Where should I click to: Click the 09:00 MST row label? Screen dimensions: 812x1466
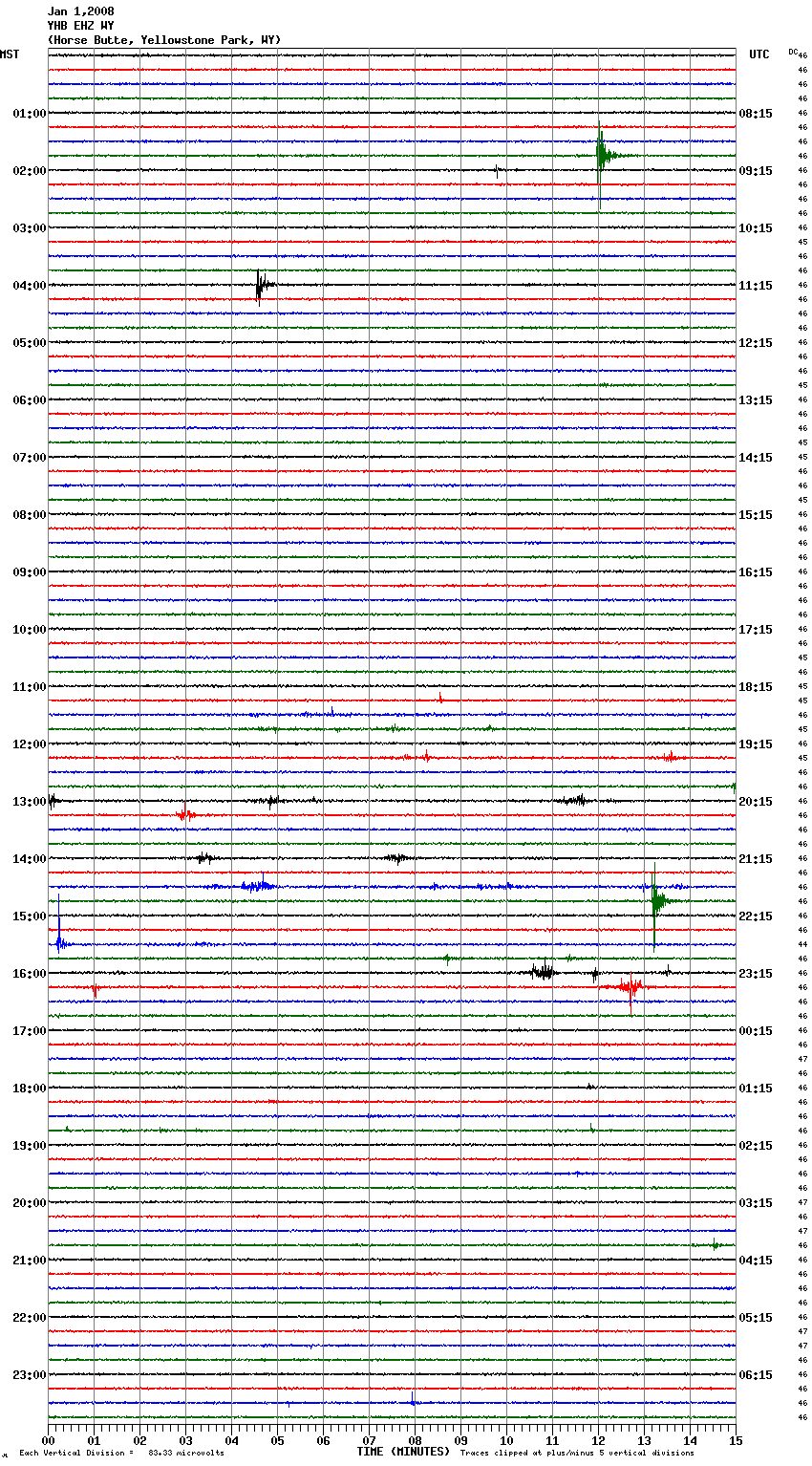coord(29,572)
